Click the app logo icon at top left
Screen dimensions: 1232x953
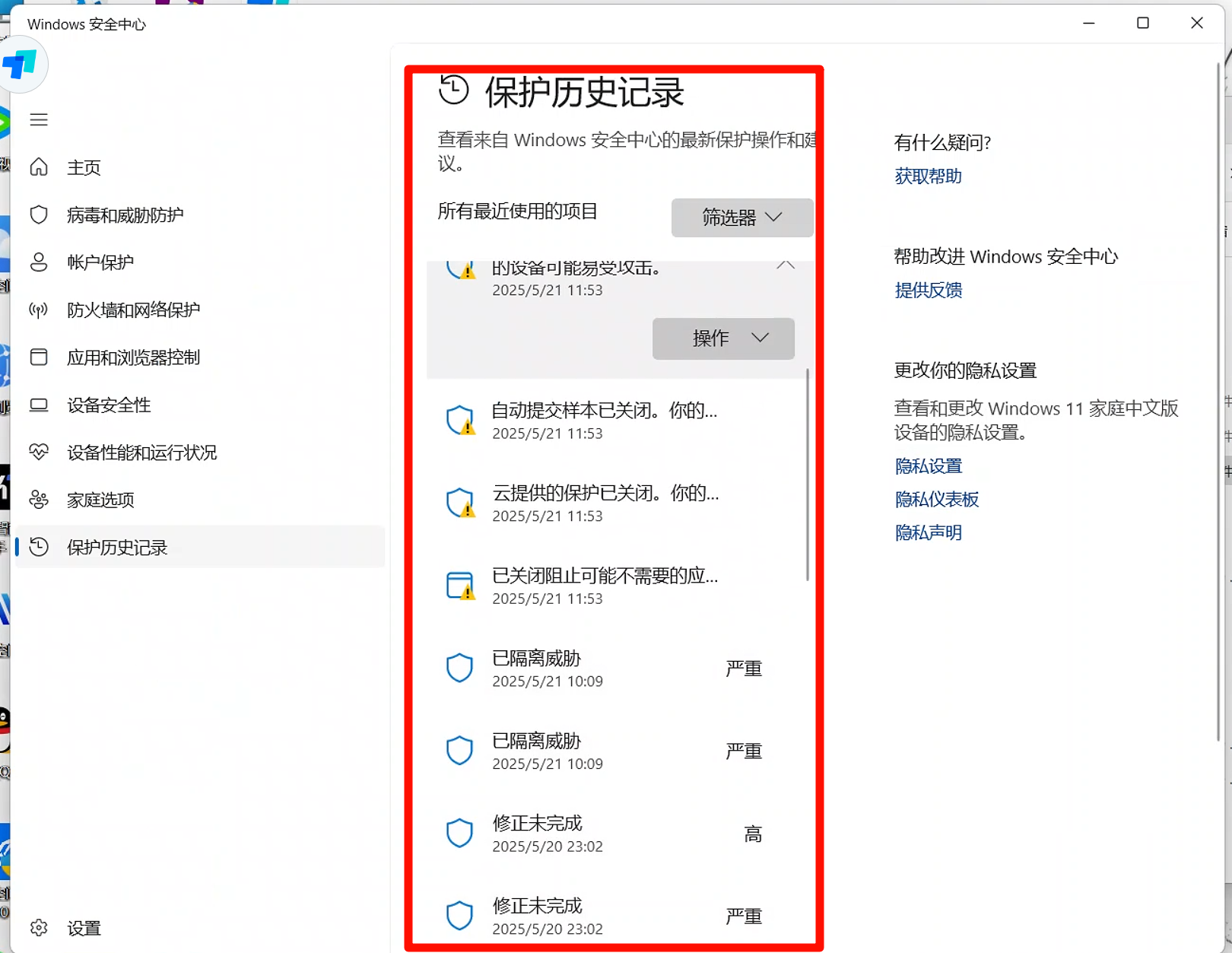[21, 65]
